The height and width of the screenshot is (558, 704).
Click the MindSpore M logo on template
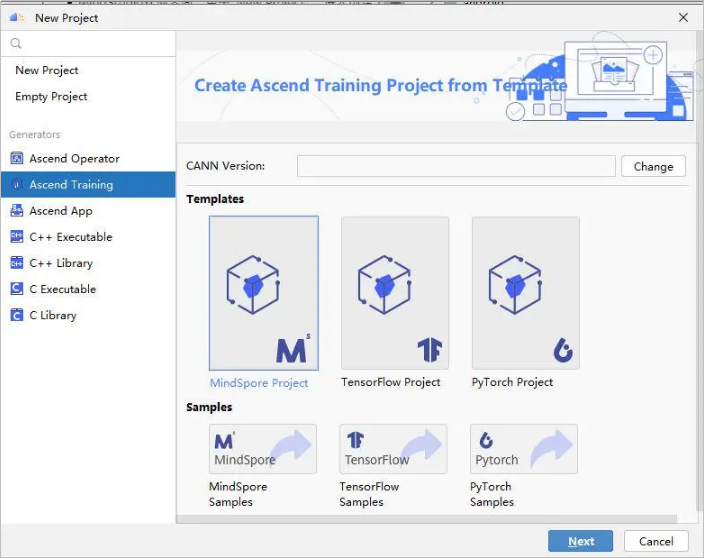click(x=293, y=349)
